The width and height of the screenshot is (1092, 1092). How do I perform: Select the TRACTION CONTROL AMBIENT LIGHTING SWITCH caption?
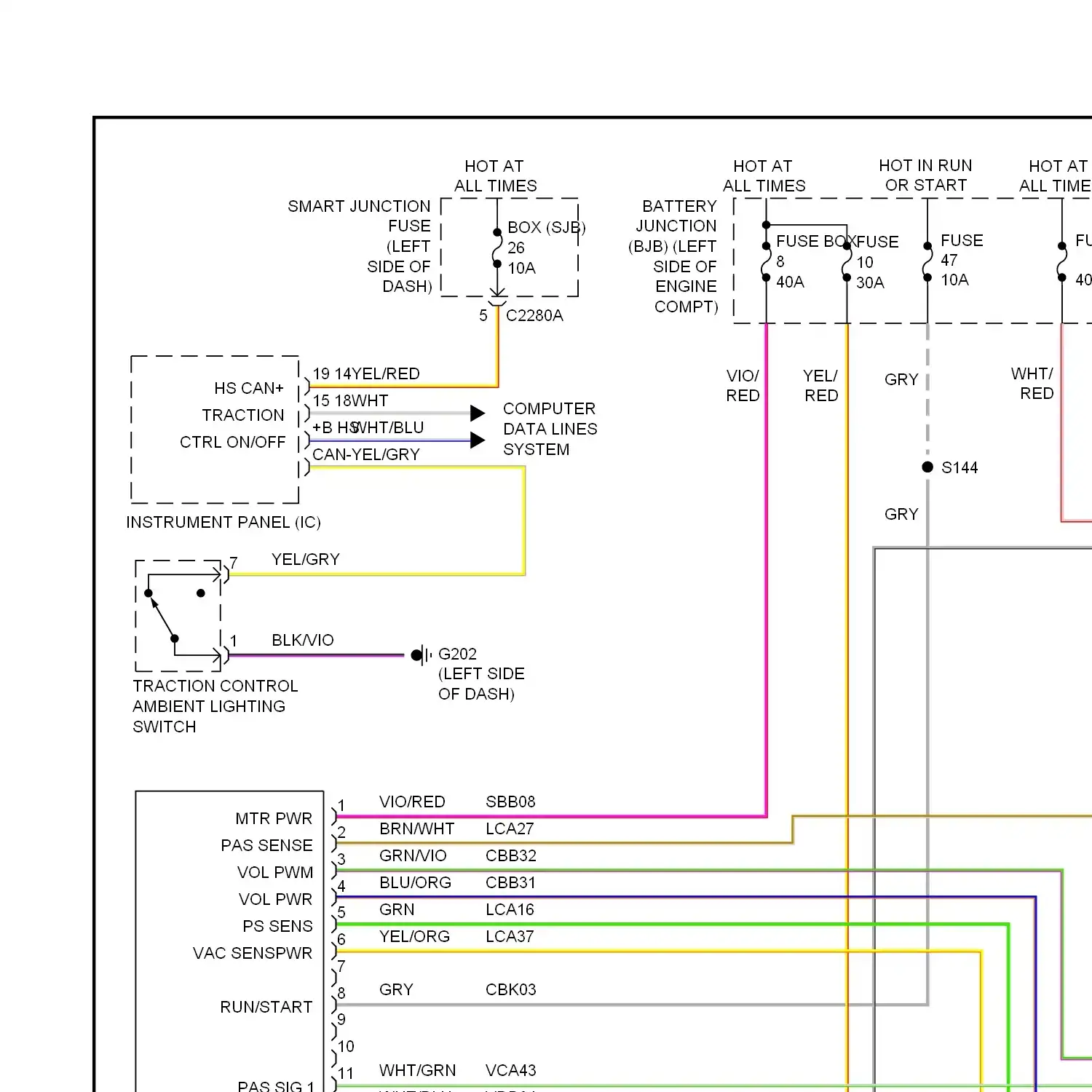(215, 706)
